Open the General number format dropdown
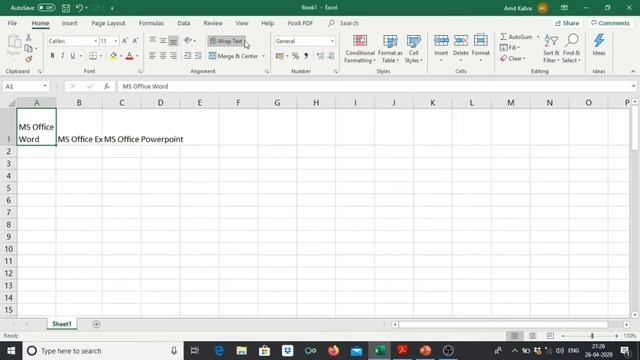This screenshot has width=640, height=360. [332, 41]
